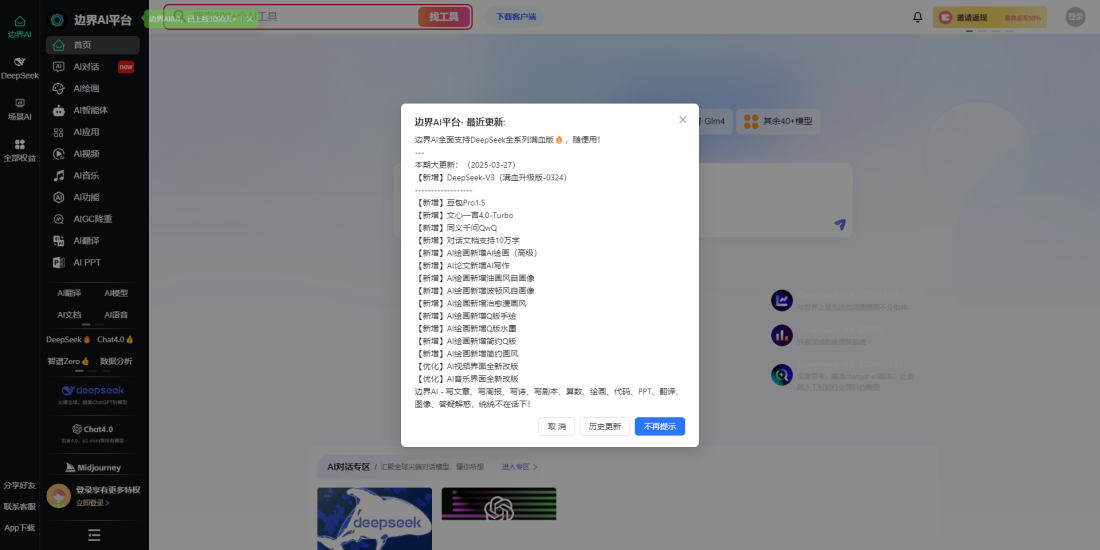Open AI对话 sidebar item
This screenshot has width=1100, height=550.
tap(93, 67)
